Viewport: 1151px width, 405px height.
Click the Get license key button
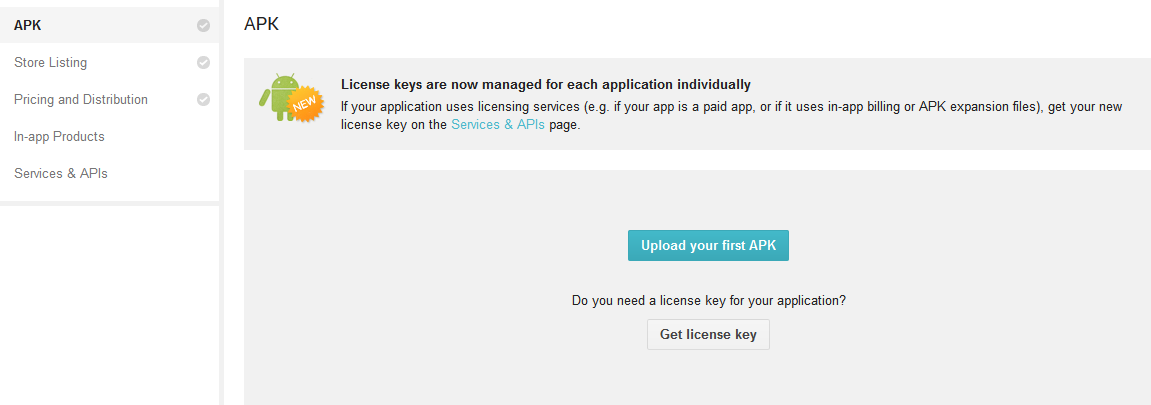(x=708, y=335)
